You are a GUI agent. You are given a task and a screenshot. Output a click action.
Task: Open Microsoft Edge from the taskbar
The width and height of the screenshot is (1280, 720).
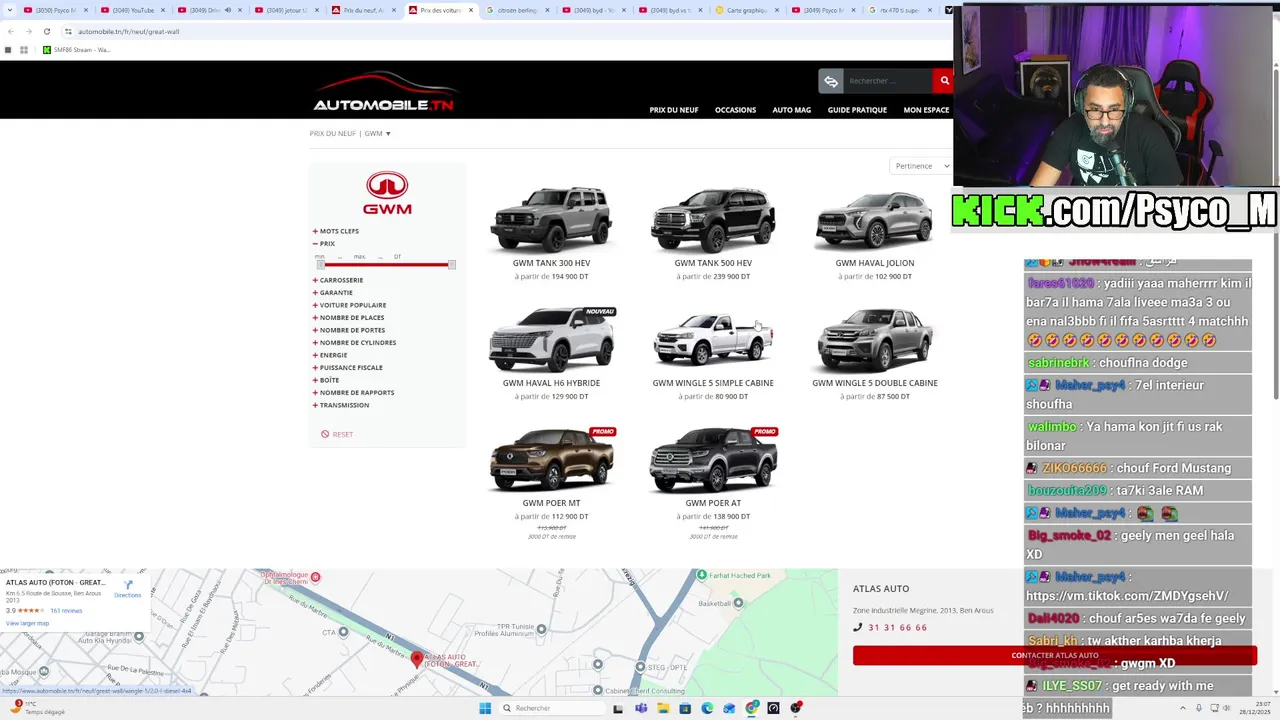(x=707, y=708)
